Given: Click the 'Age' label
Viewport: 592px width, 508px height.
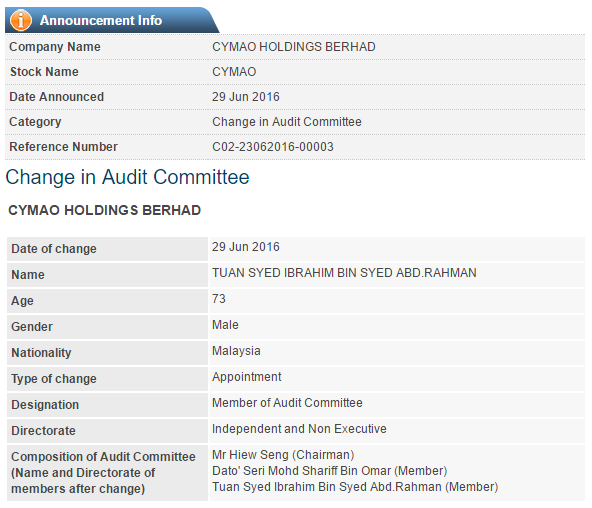Looking at the screenshot, I should click(22, 301).
